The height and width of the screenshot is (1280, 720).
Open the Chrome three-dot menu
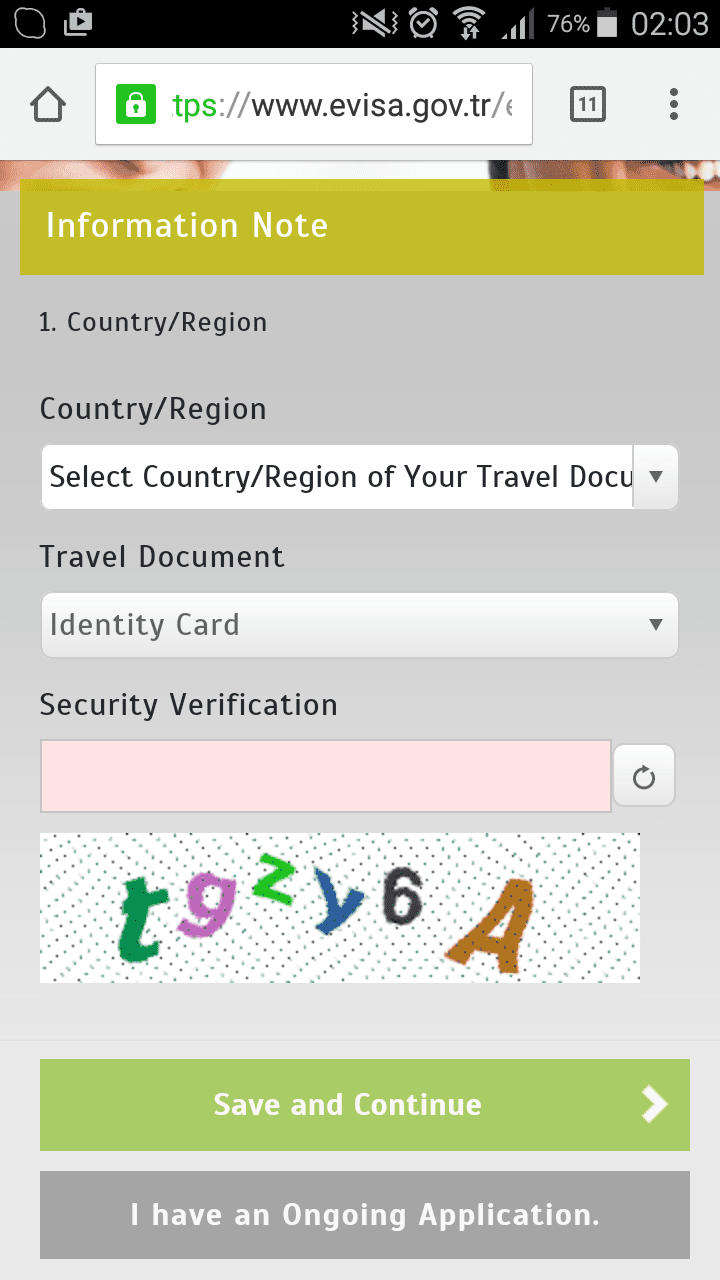(674, 104)
